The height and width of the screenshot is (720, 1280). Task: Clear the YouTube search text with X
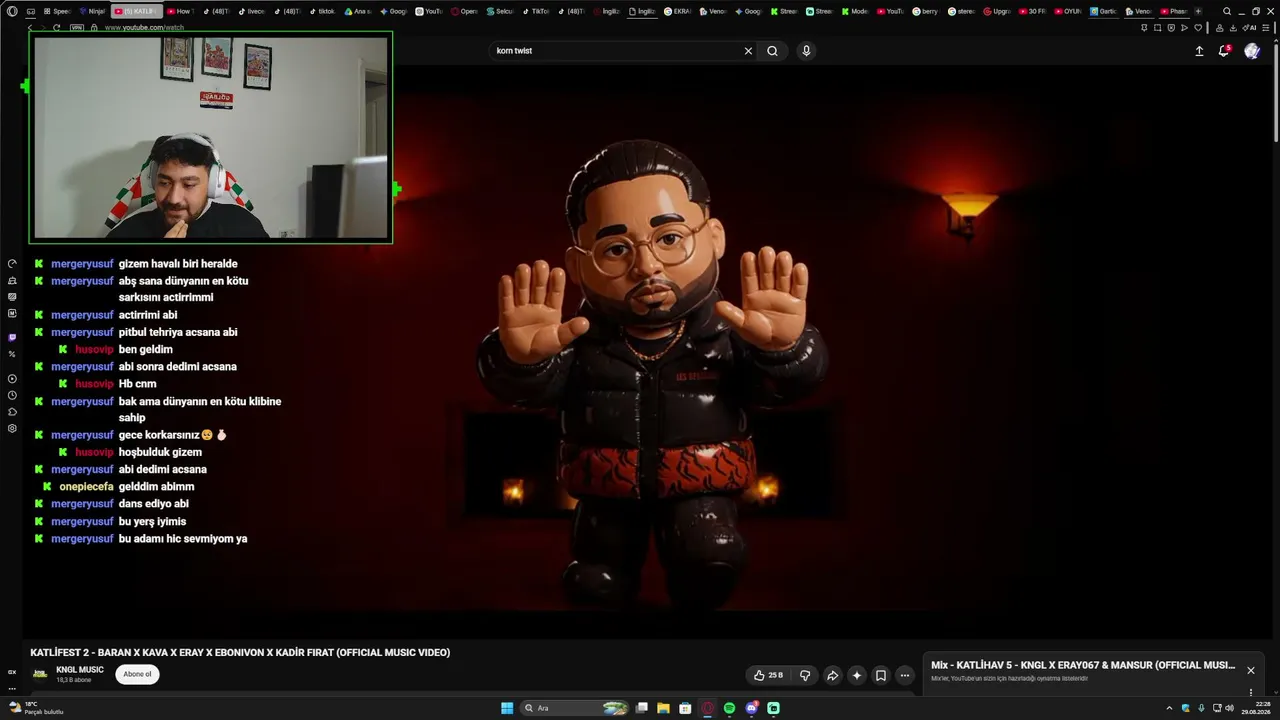748,51
